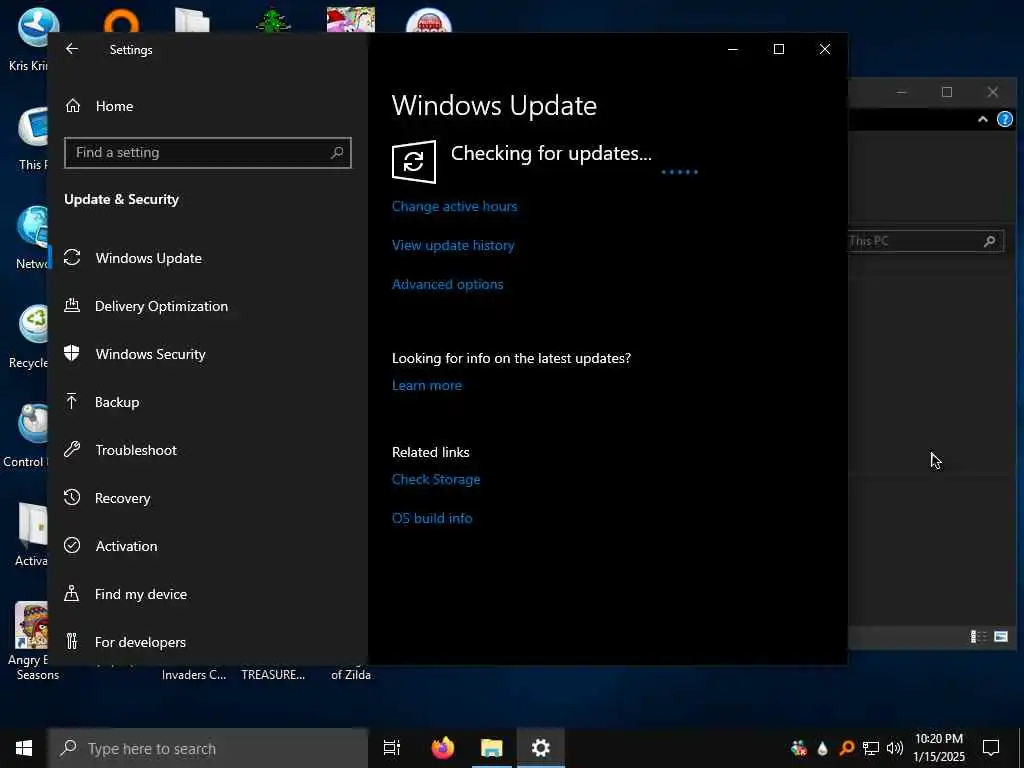Switch File Explorer to details view
Image resolution: width=1024 pixels, height=768 pixels.
coord(978,636)
